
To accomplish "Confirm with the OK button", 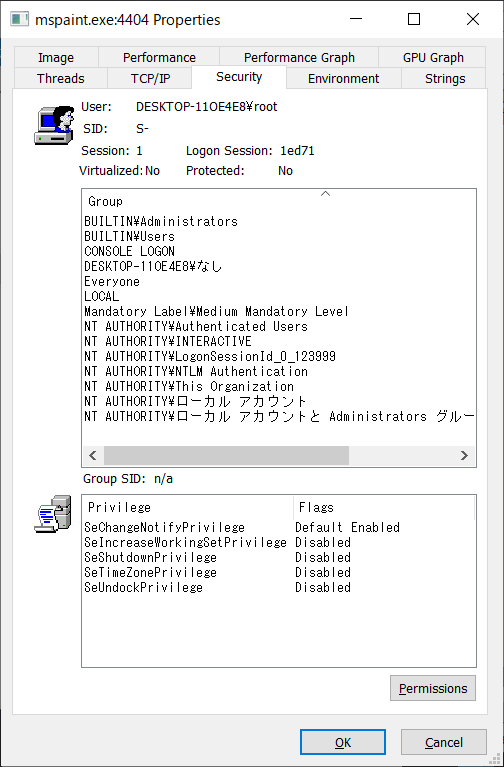I will click(x=343, y=743).
